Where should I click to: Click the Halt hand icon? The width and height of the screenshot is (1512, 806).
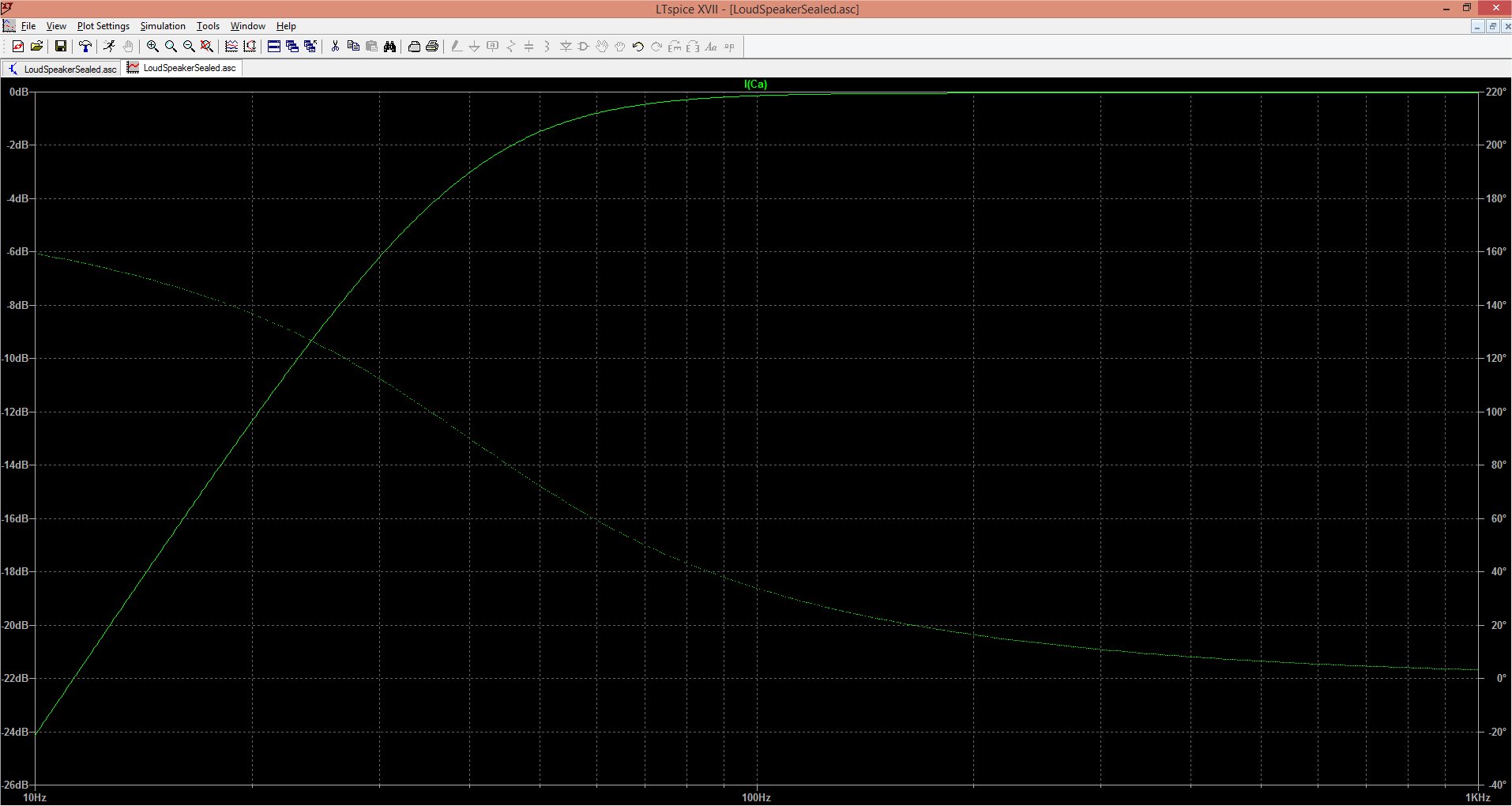(127, 47)
